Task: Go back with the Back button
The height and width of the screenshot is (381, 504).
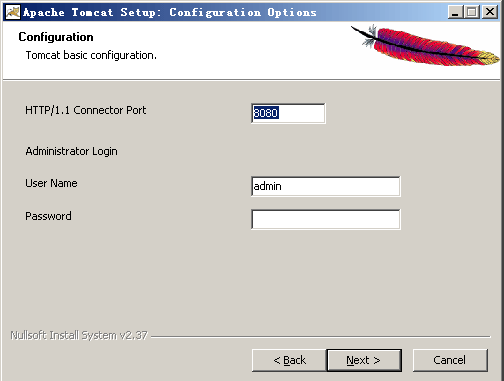Action: pos(289,360)
